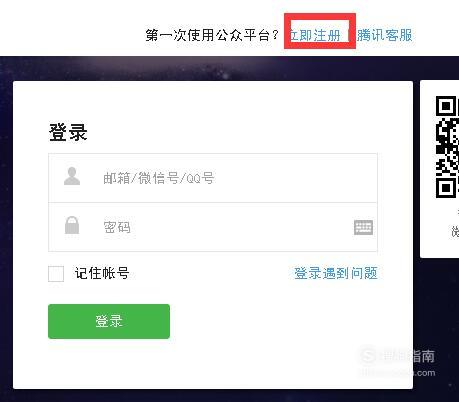Tick the 记住帐号 checkbox
459x402 pixels.
tap(56, 274)
